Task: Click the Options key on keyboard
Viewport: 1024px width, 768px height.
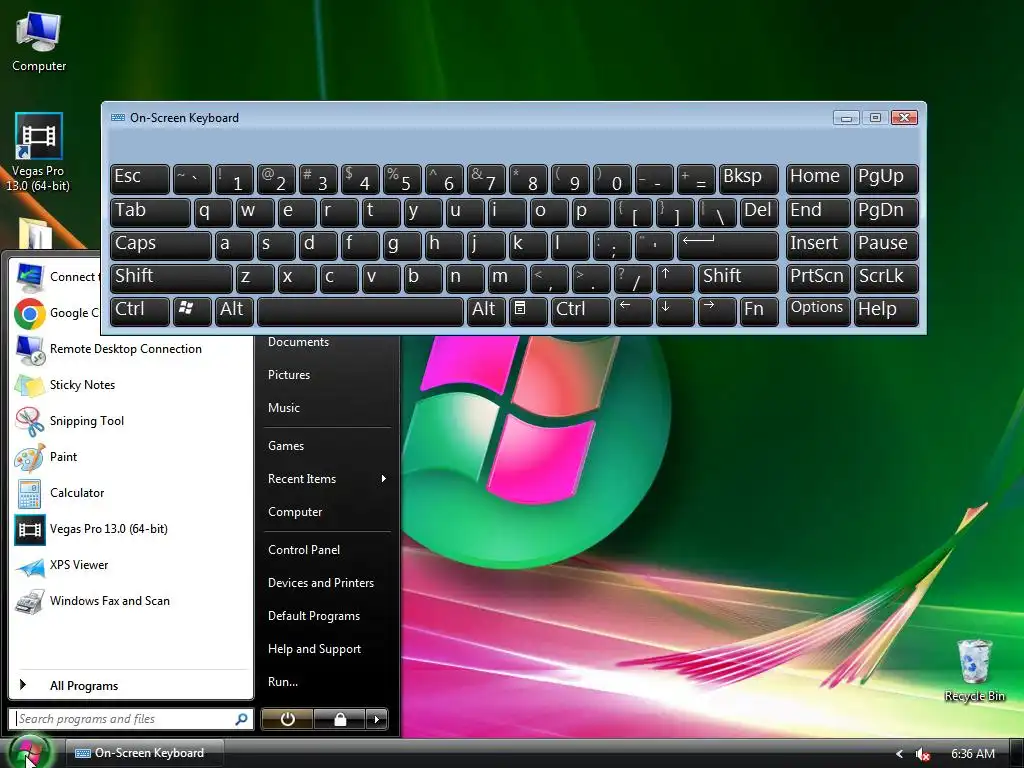Action: 818,311
